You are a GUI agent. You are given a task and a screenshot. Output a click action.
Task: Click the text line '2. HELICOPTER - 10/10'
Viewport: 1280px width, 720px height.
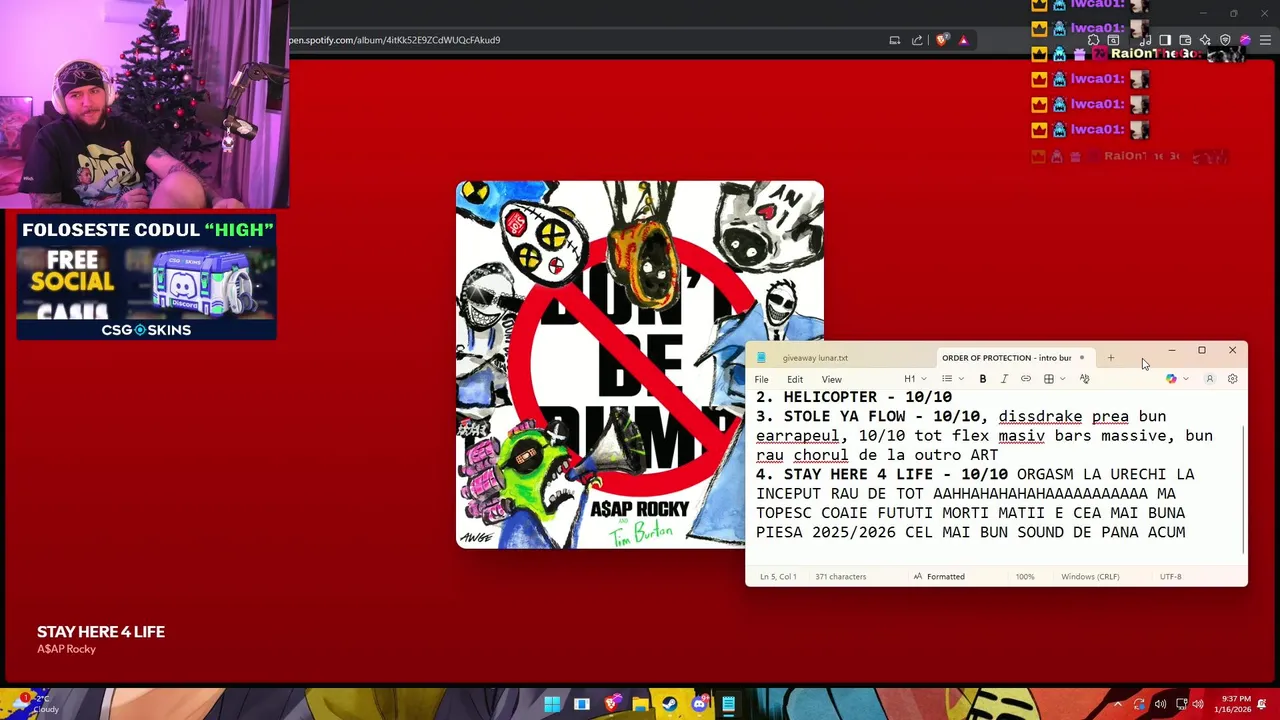(x=854, y=397)
